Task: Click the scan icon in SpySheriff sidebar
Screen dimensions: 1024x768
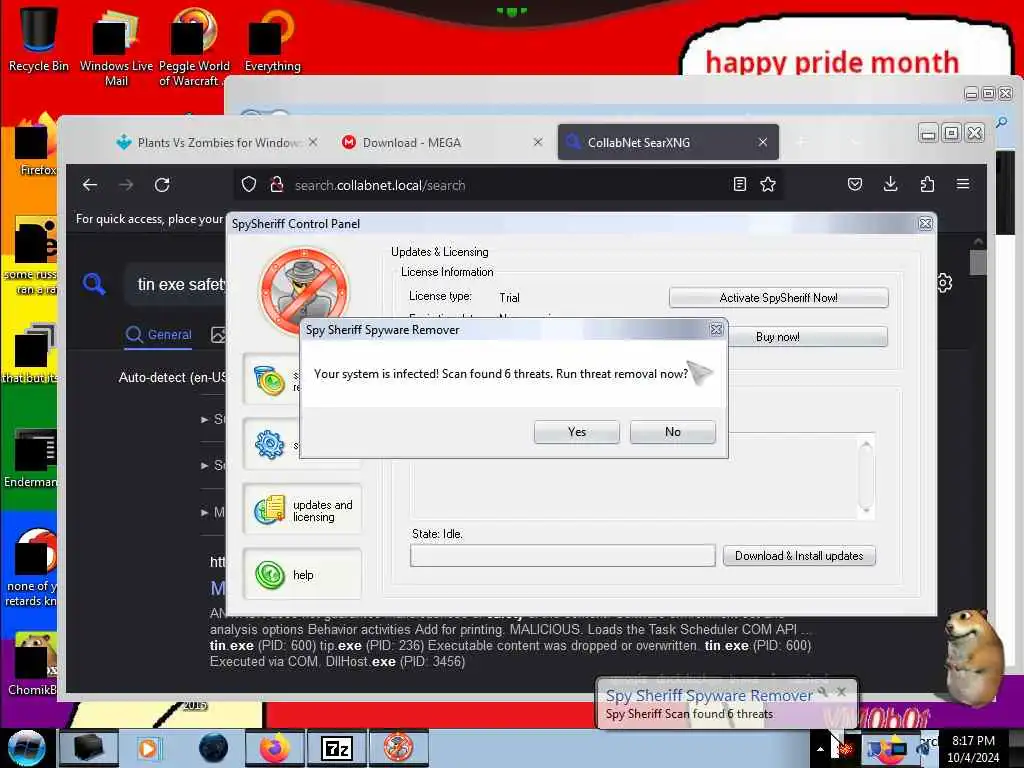Action: point(270,380)
